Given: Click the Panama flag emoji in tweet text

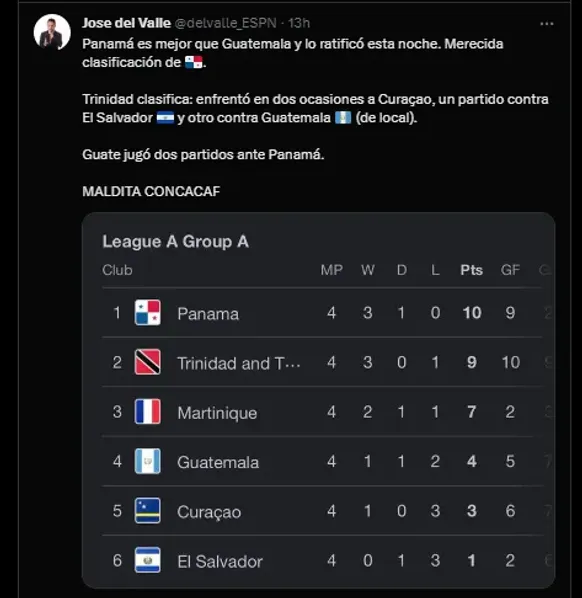Looking at the screenshot, I should [x=194, y=62].
